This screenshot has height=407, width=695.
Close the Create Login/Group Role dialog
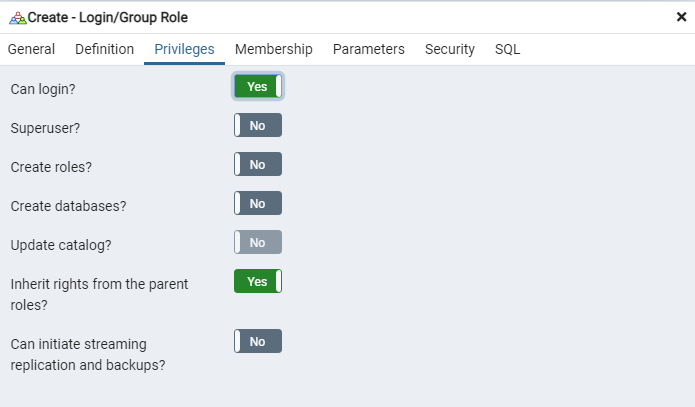(x=681, y=17)
